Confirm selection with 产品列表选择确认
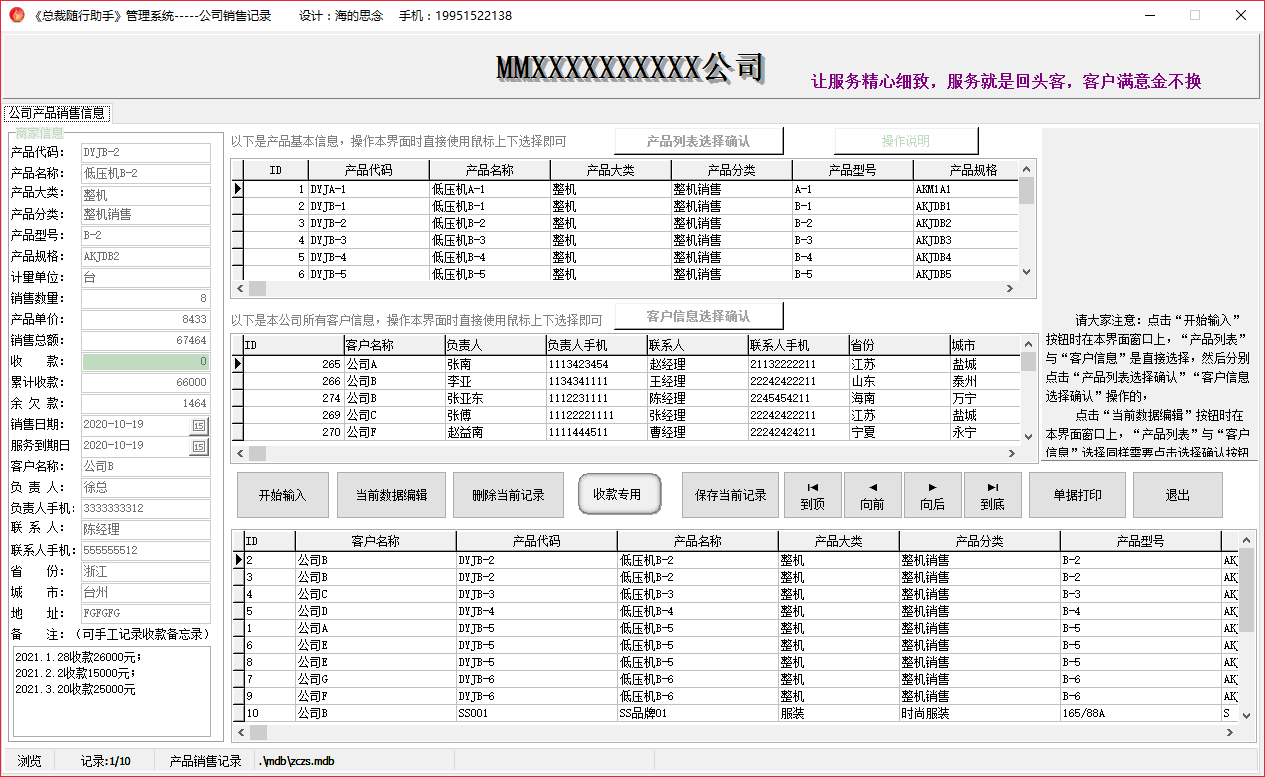The width and height of the screenshot is (1265, 777). coord(698,141)
